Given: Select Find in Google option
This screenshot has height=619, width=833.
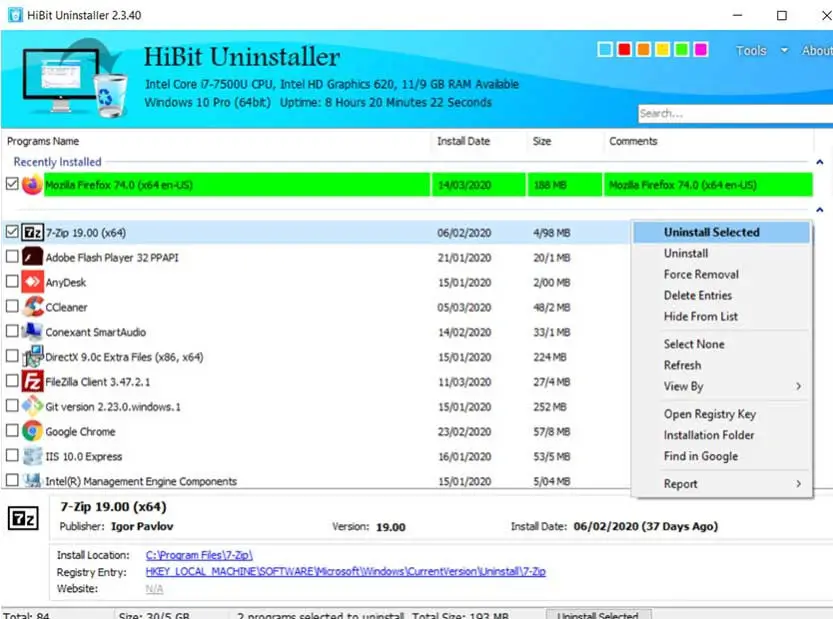Looking at the screenshot, I should pyautogui.click(x=721, y=456).
